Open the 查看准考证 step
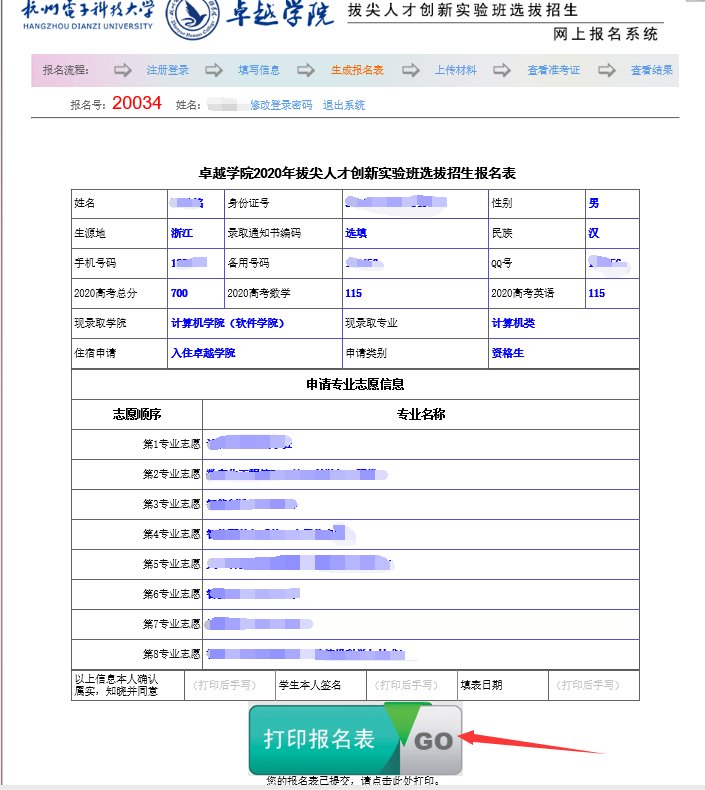The image size is (705, 790). tap(553, 70)
